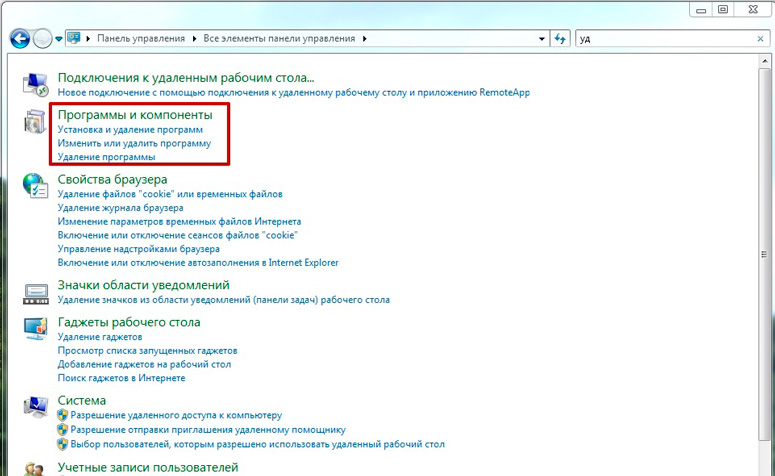
Task: Click the Учетные записи пользователей icon
Action: 36,469
